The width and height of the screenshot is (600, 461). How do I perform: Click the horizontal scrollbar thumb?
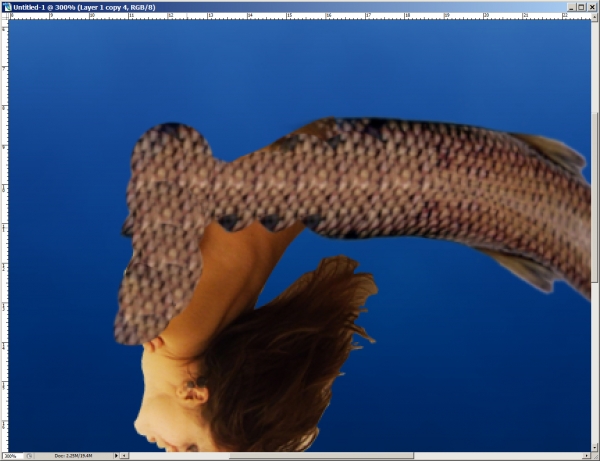pos(321,456)
